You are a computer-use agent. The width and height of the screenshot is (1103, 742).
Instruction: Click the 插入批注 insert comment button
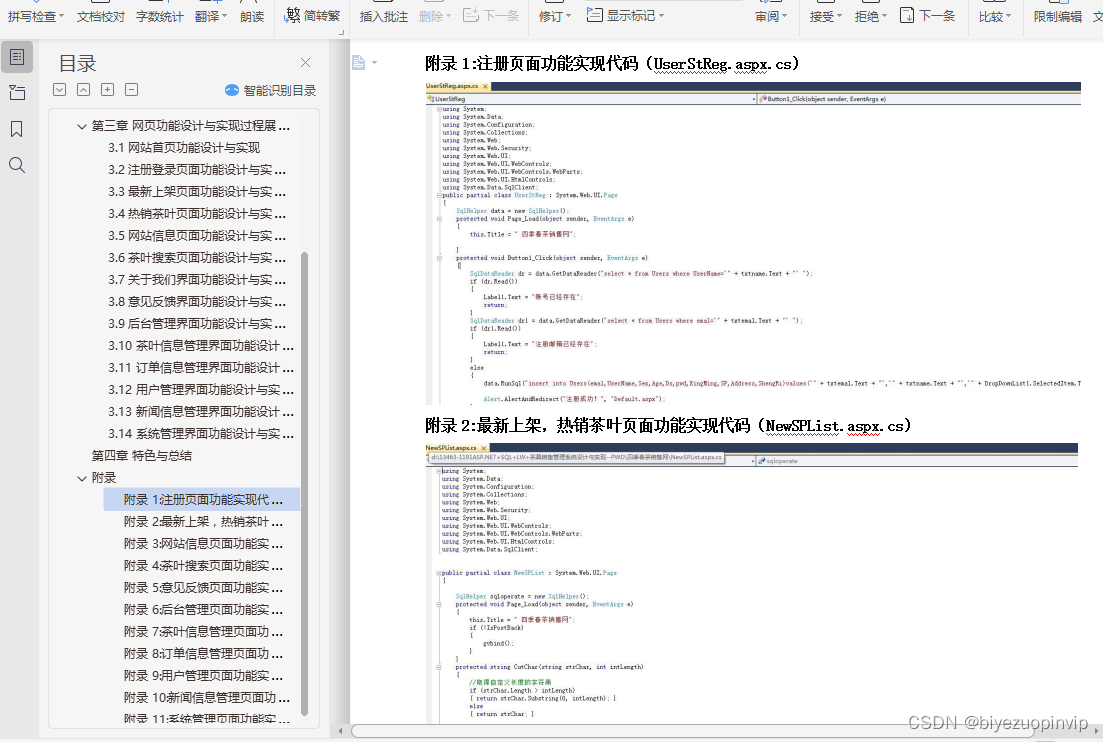(383, 16)
